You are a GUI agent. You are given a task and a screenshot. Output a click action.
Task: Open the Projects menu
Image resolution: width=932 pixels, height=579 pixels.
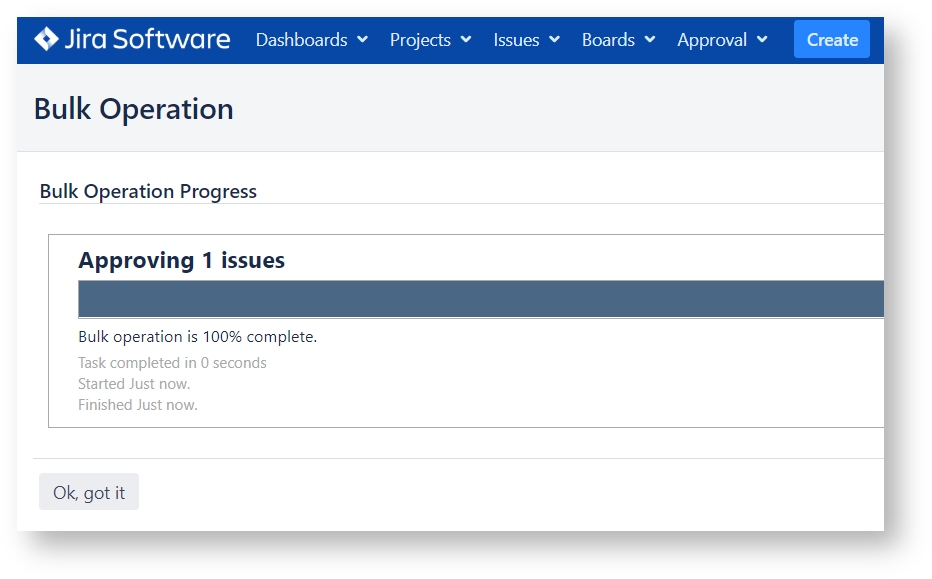[430, 40]
